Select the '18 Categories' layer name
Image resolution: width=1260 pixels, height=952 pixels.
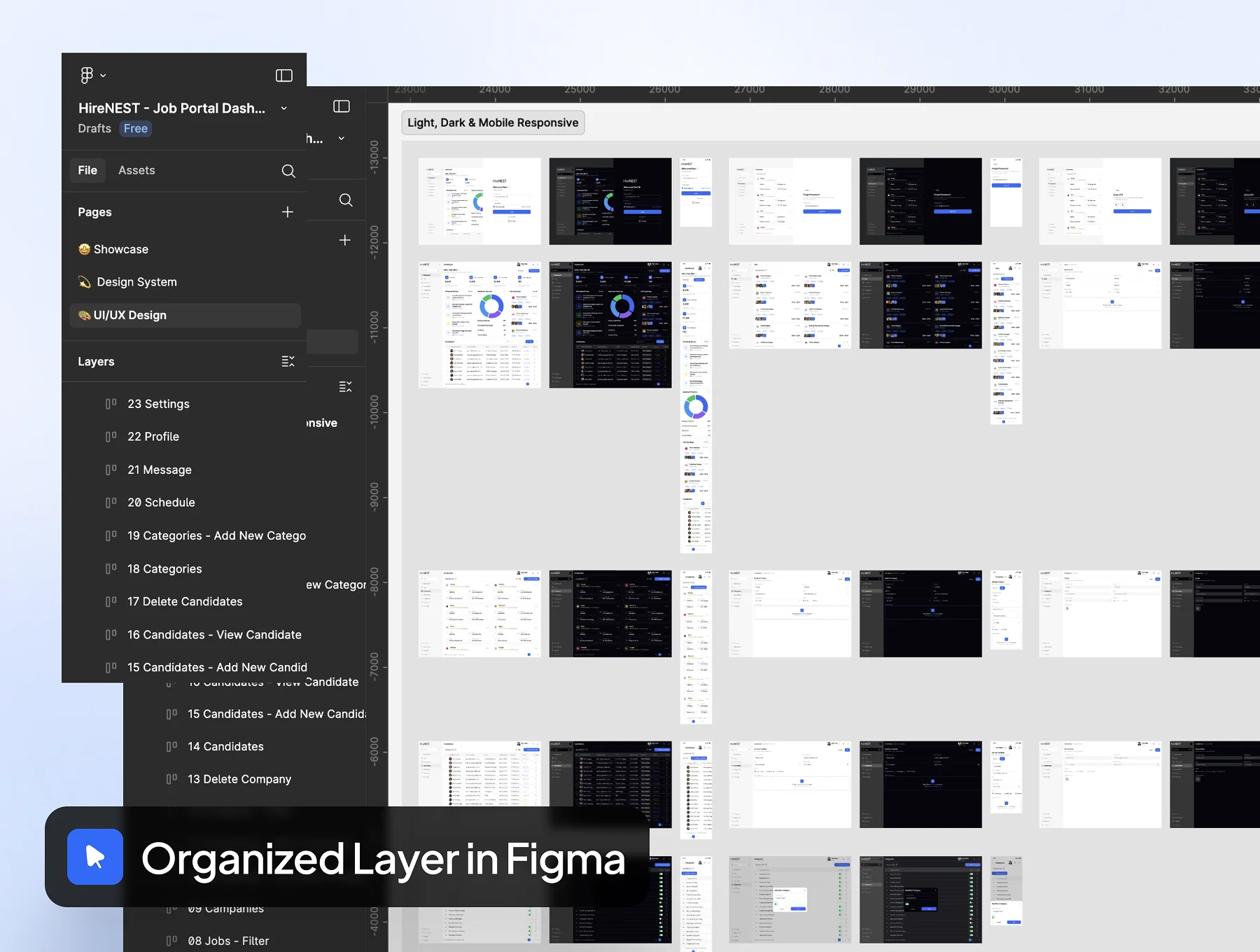click(164, 569)
